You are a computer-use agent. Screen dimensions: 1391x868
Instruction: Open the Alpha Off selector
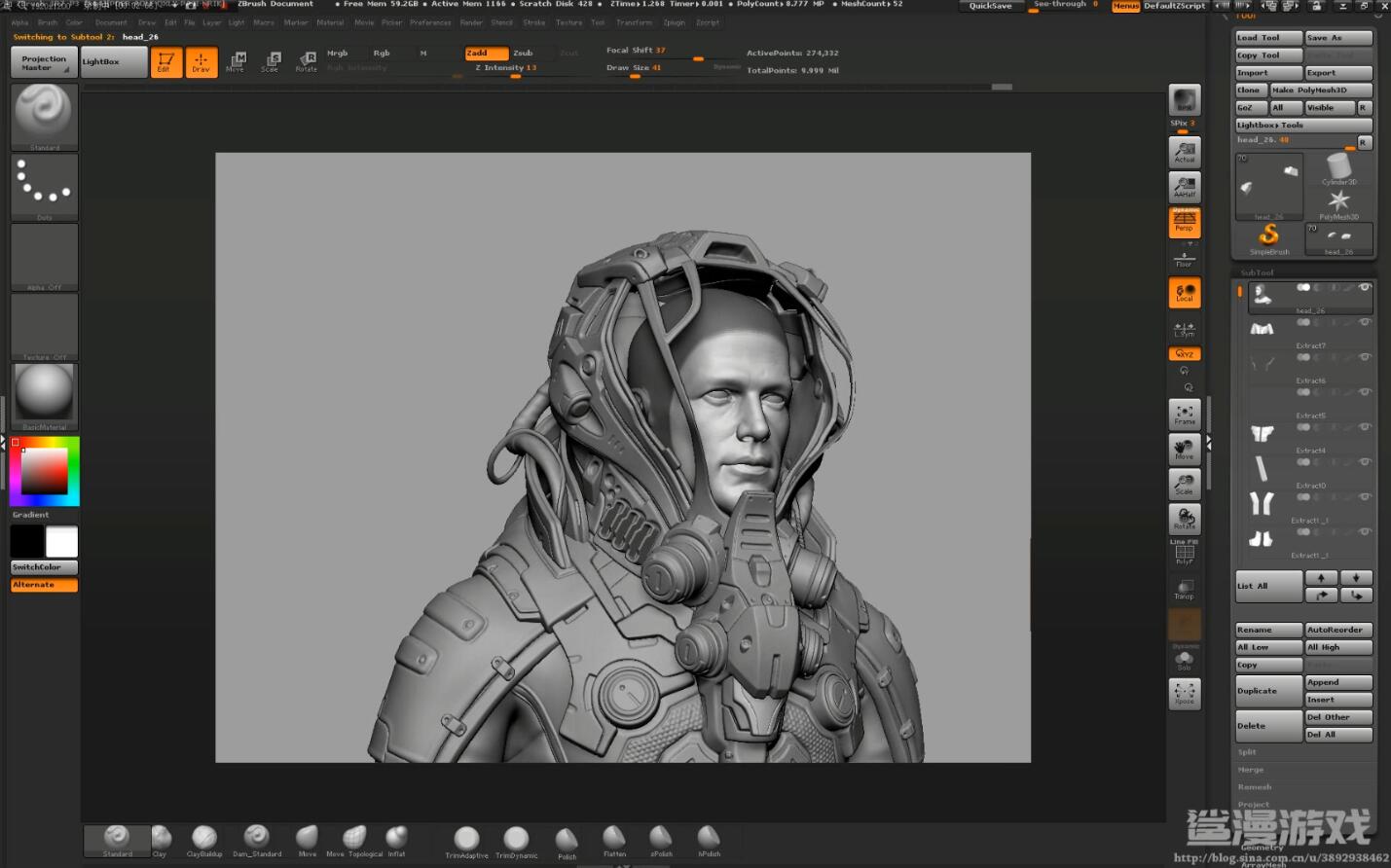[44, 257]
